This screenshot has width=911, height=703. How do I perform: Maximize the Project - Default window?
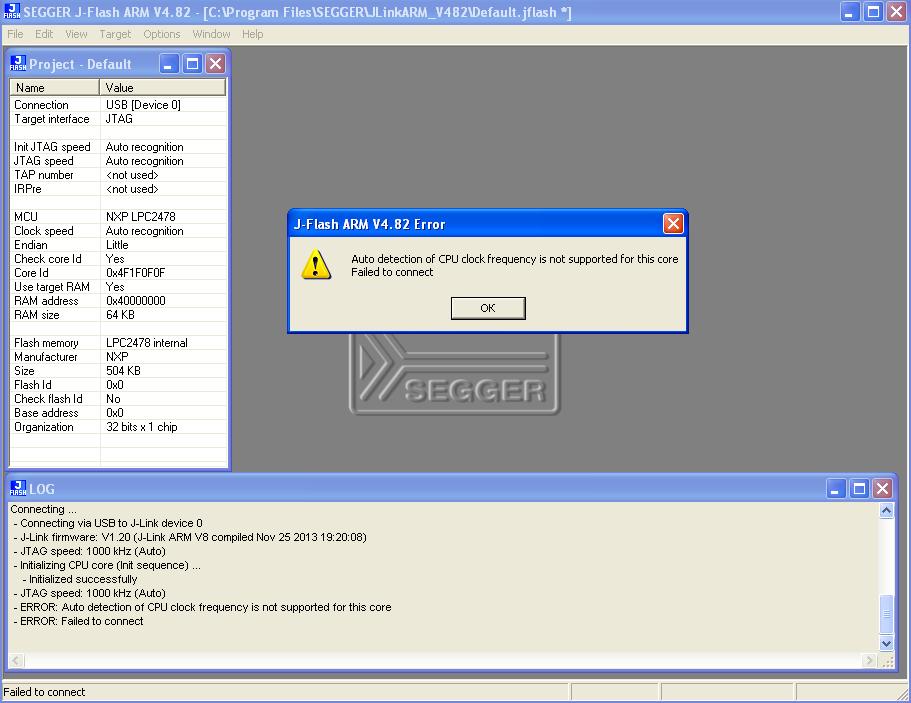click(x=192, y=63)
